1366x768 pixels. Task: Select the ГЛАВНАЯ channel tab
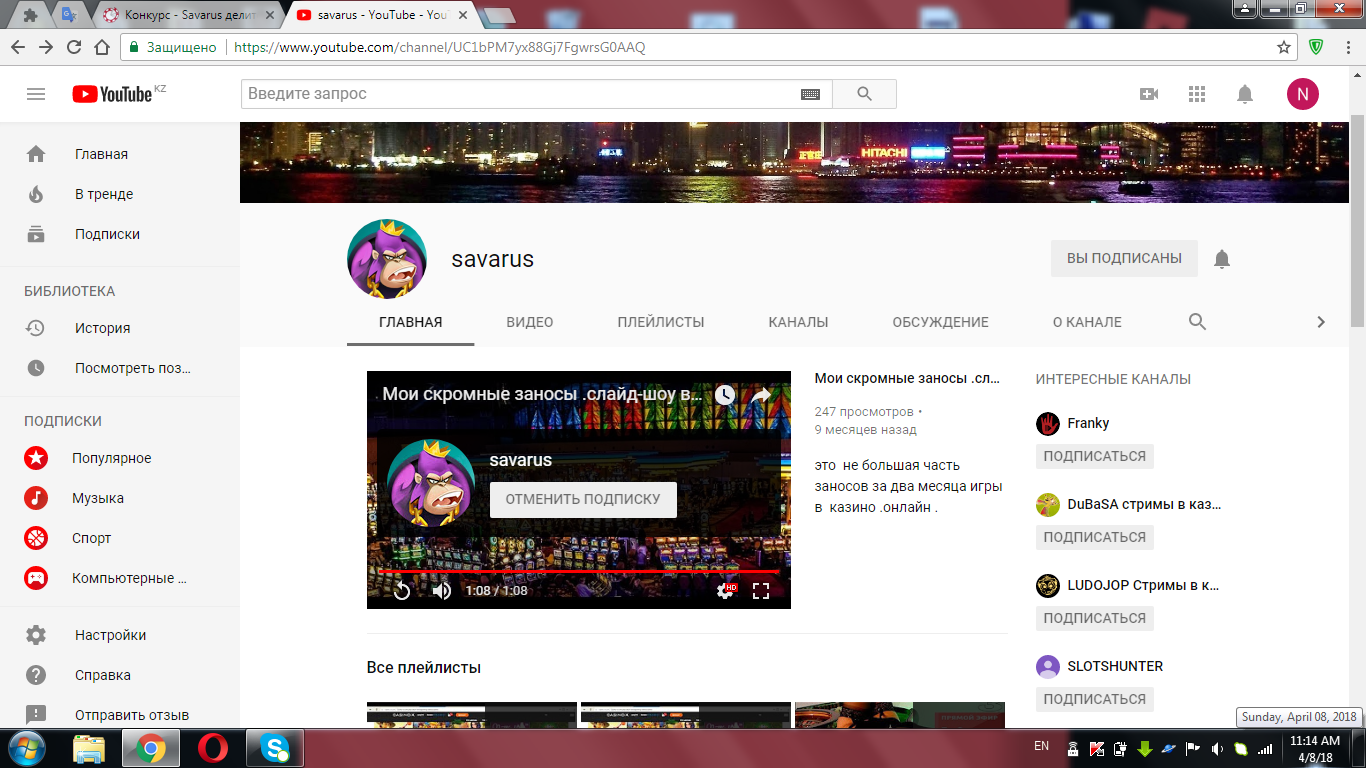click(411, 322)
